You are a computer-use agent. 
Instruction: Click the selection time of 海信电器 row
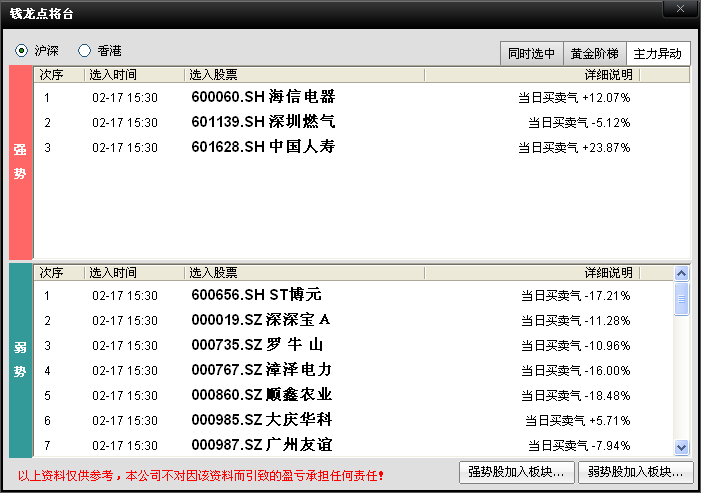click(125, 97)
